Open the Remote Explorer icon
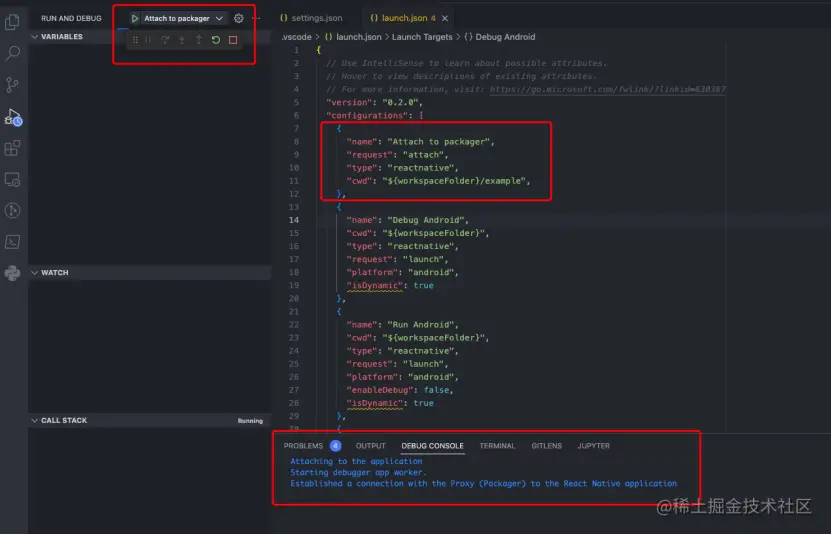831x535 pixels. pos(12,180)
